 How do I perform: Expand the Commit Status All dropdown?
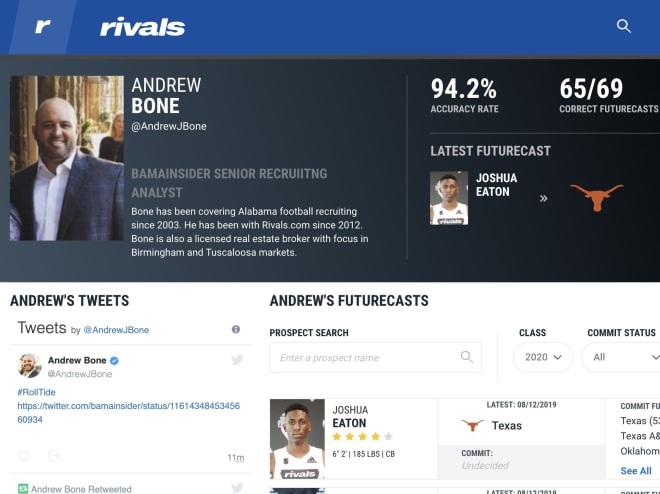620,357
